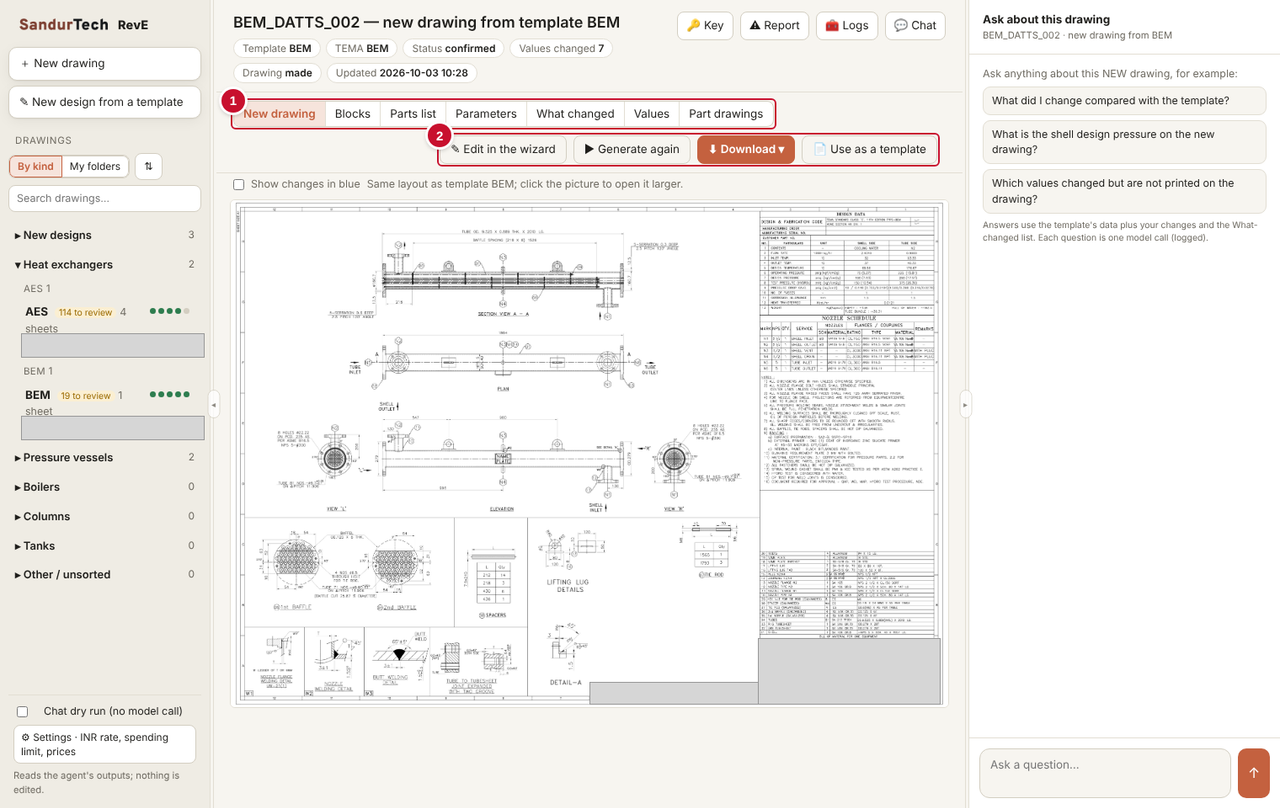This screenshot has height=808, width=1280.
Task: Expand the Columns group
Action: pos(105,516)
